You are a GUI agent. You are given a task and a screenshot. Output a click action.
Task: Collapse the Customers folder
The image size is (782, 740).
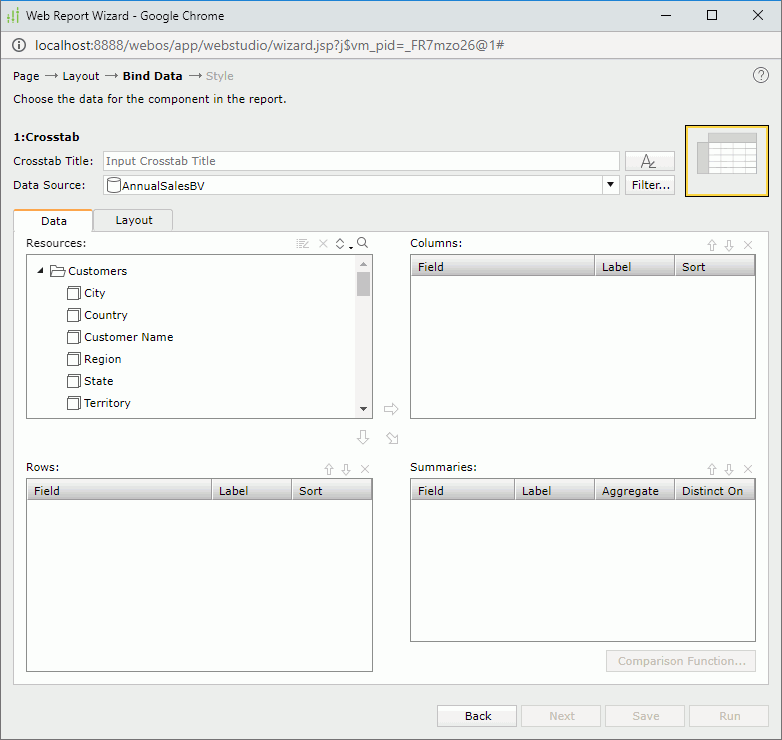tap(40, 271)
